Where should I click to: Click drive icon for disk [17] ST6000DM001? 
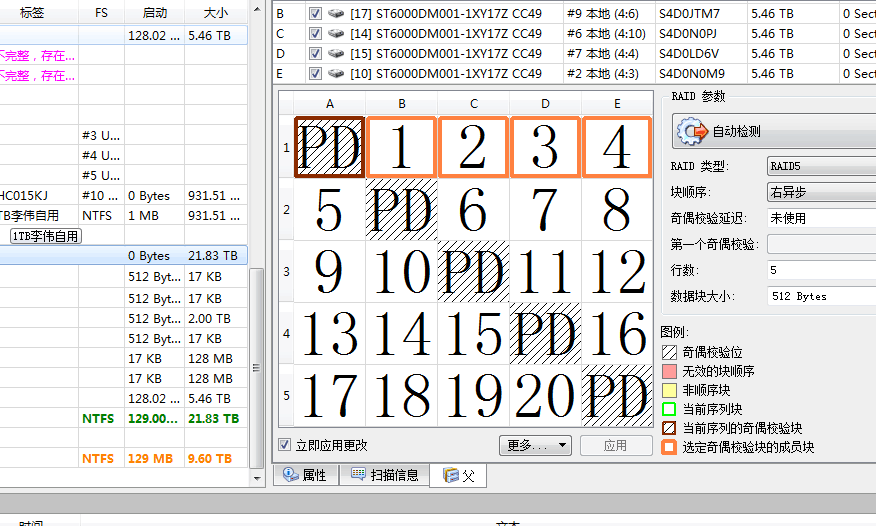click(x=336, y=13)
